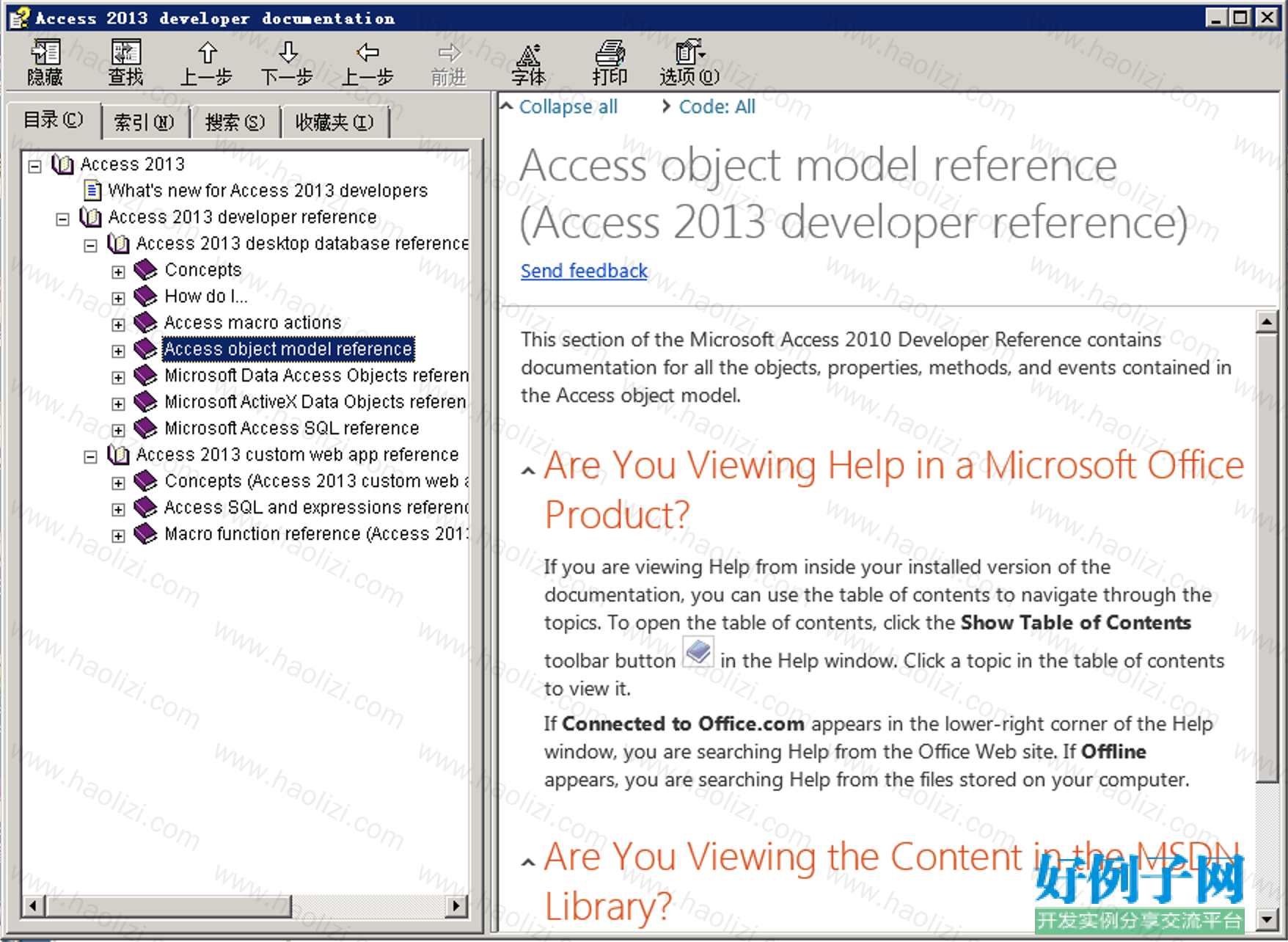The width and height of the screenshot is (1288, 942).
Task: Expand Microsoft Access SQL reference node
Action: [118, 431]
